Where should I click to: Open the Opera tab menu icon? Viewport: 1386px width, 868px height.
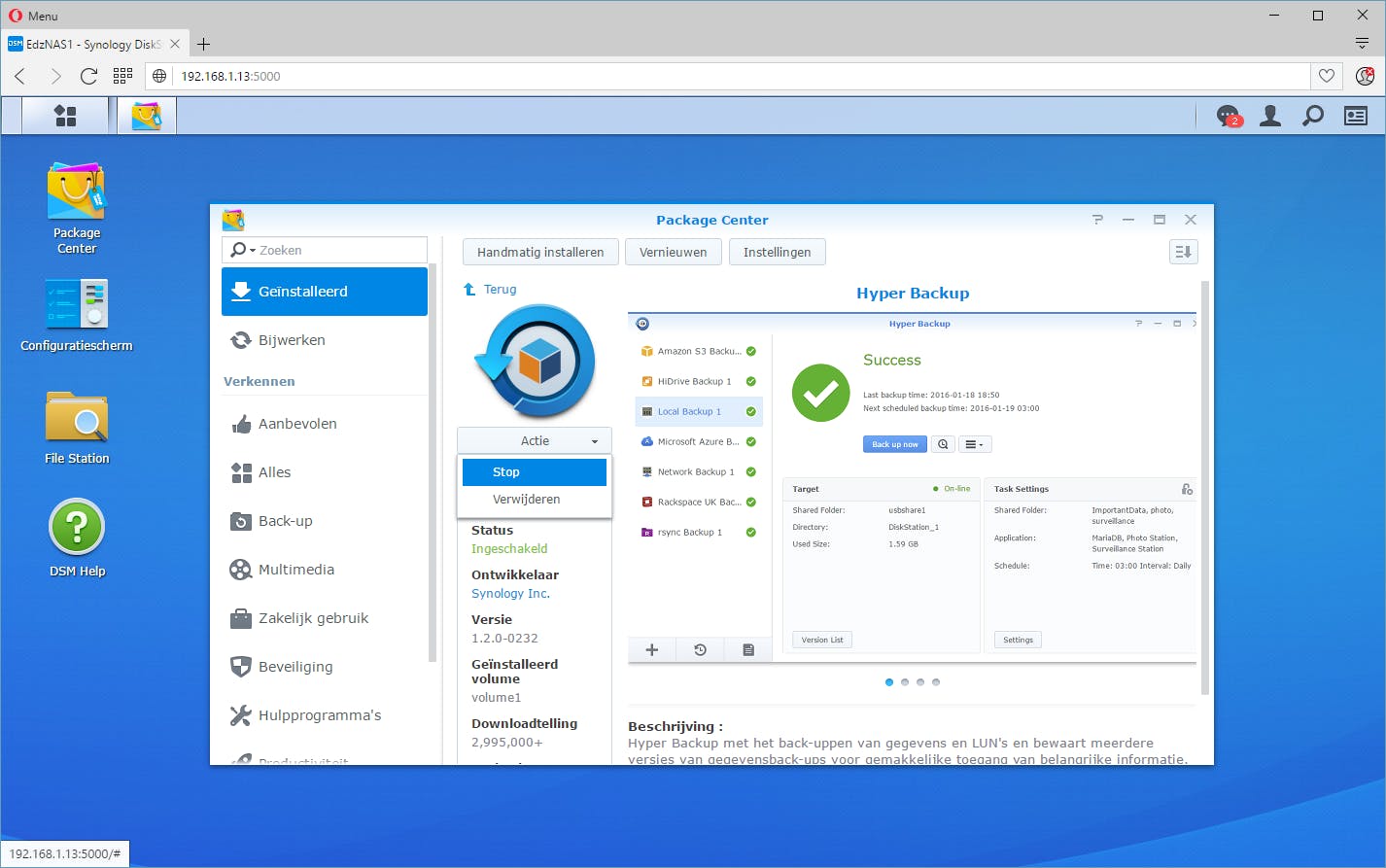[1362, 44]
